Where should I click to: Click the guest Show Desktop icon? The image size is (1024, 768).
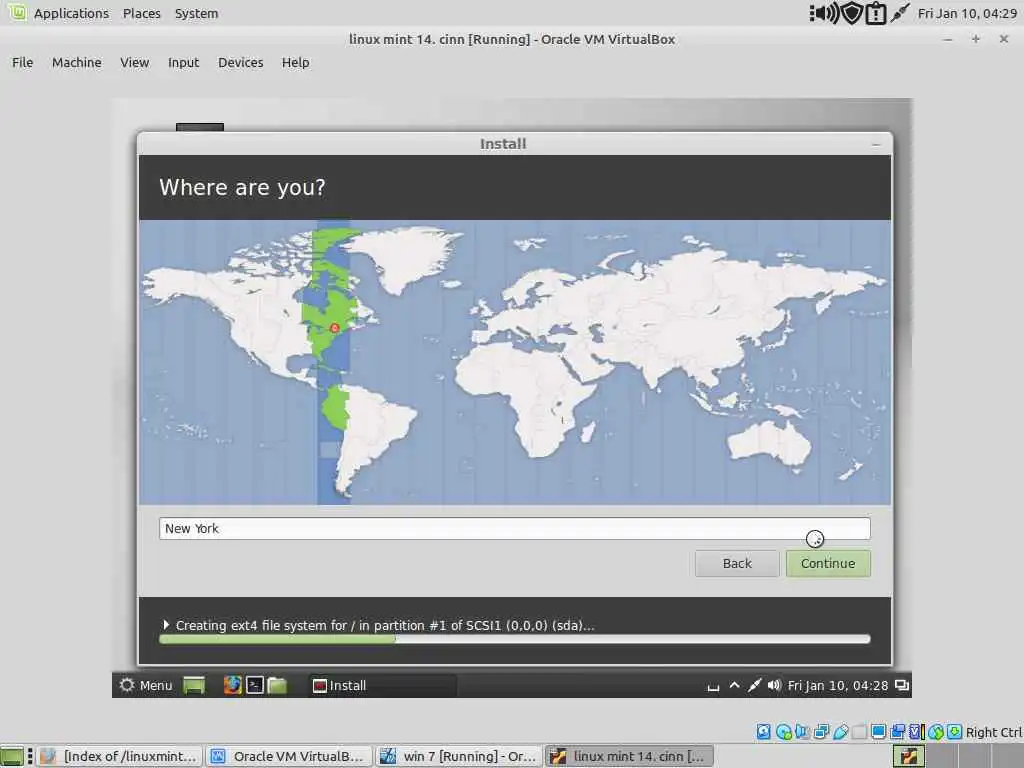tap(194, 685)
